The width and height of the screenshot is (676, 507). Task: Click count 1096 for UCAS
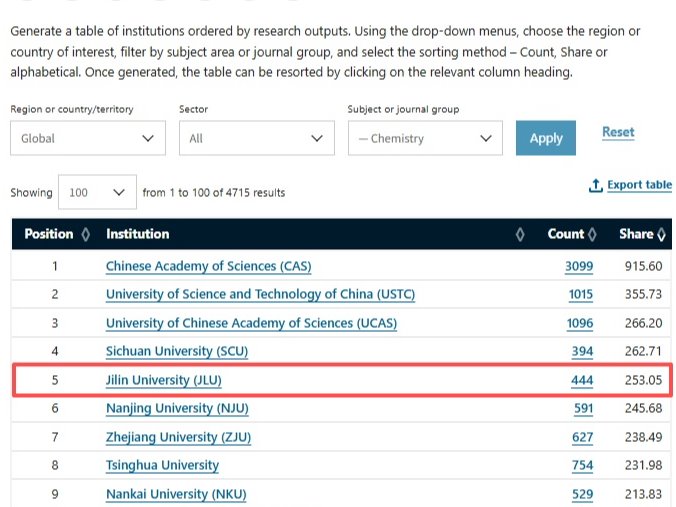[x=580, y=323]
